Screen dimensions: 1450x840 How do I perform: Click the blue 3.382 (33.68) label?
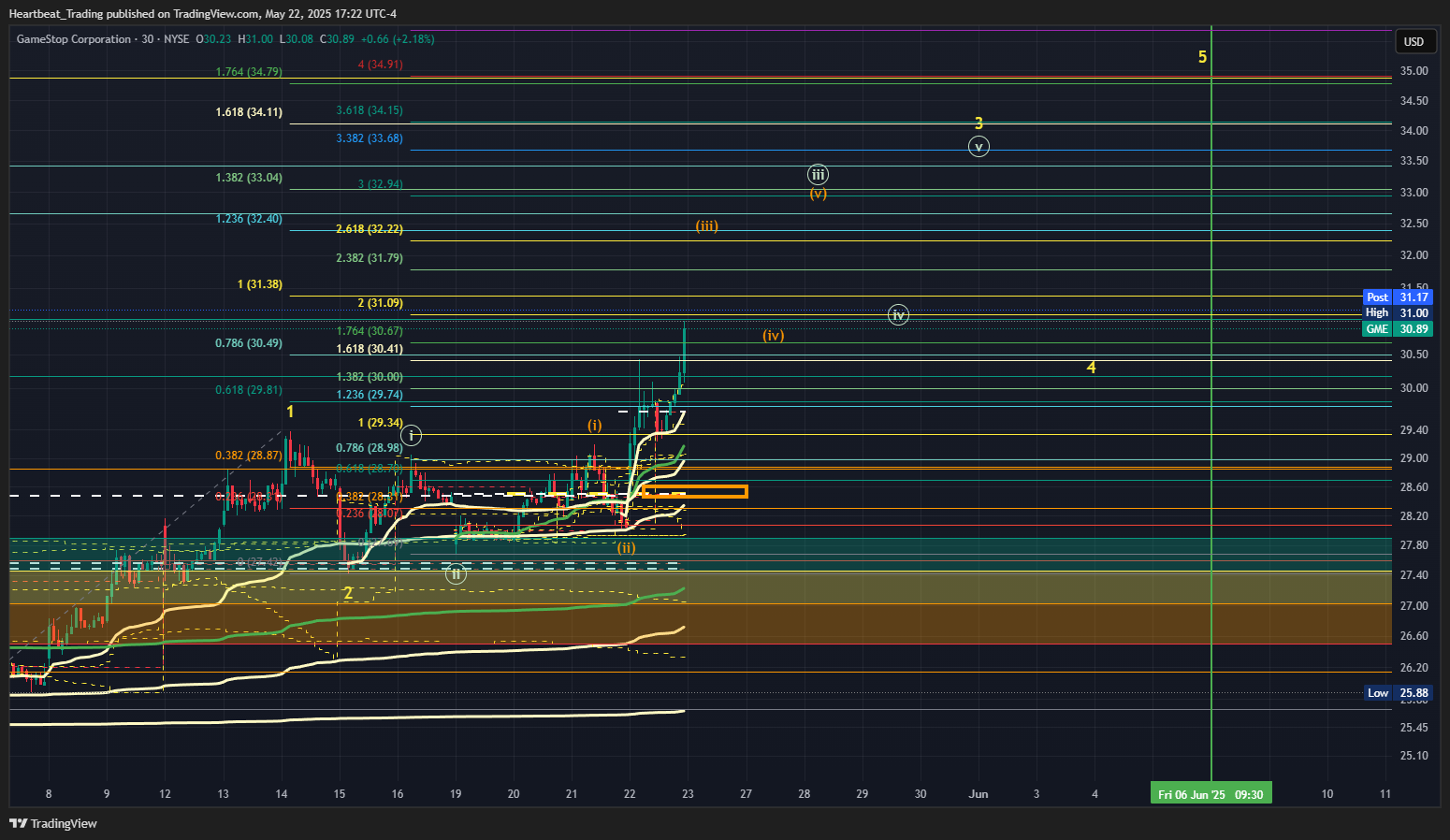tap(370, 138)
